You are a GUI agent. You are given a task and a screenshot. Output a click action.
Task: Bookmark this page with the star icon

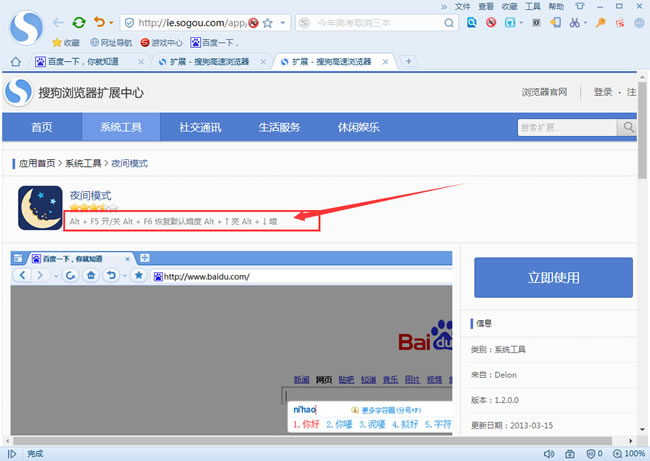point(268,23)
